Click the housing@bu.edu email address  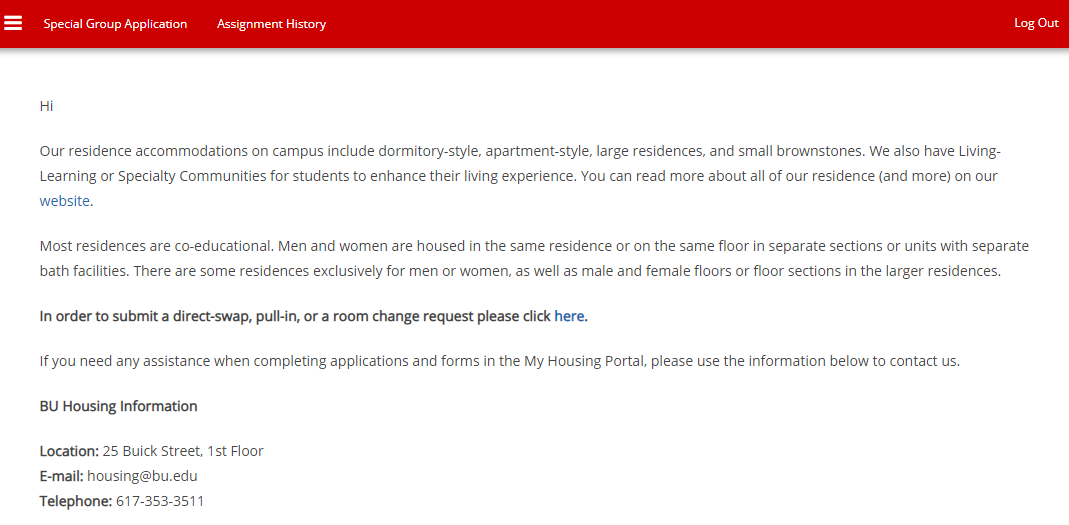click(x=142, y=476)
